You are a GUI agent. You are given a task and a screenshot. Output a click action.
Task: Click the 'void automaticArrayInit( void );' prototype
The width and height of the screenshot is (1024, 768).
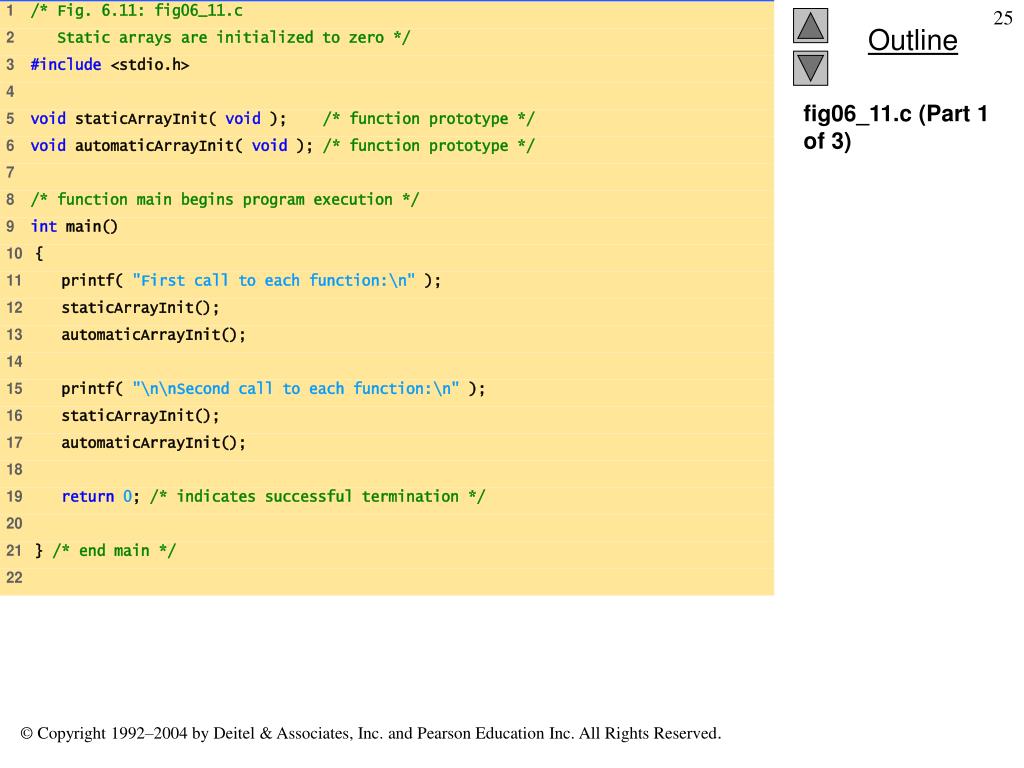pos(172,146)
